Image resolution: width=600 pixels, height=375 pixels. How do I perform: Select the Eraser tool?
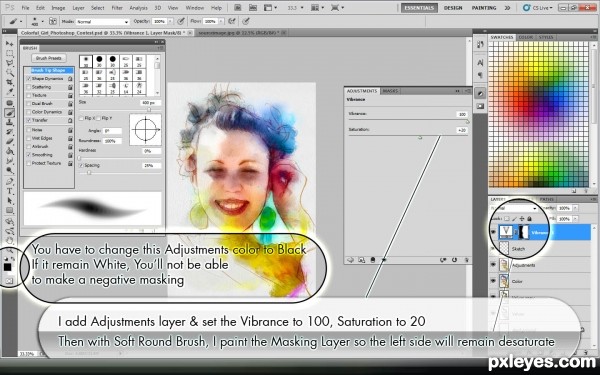pyautogui.click(x=9, y=141)
